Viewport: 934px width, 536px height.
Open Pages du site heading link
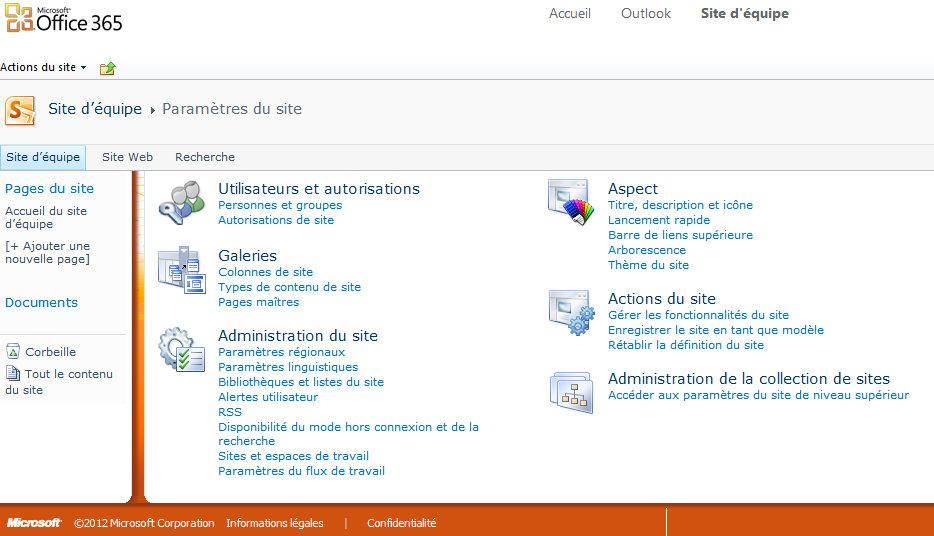pos(49,189)
